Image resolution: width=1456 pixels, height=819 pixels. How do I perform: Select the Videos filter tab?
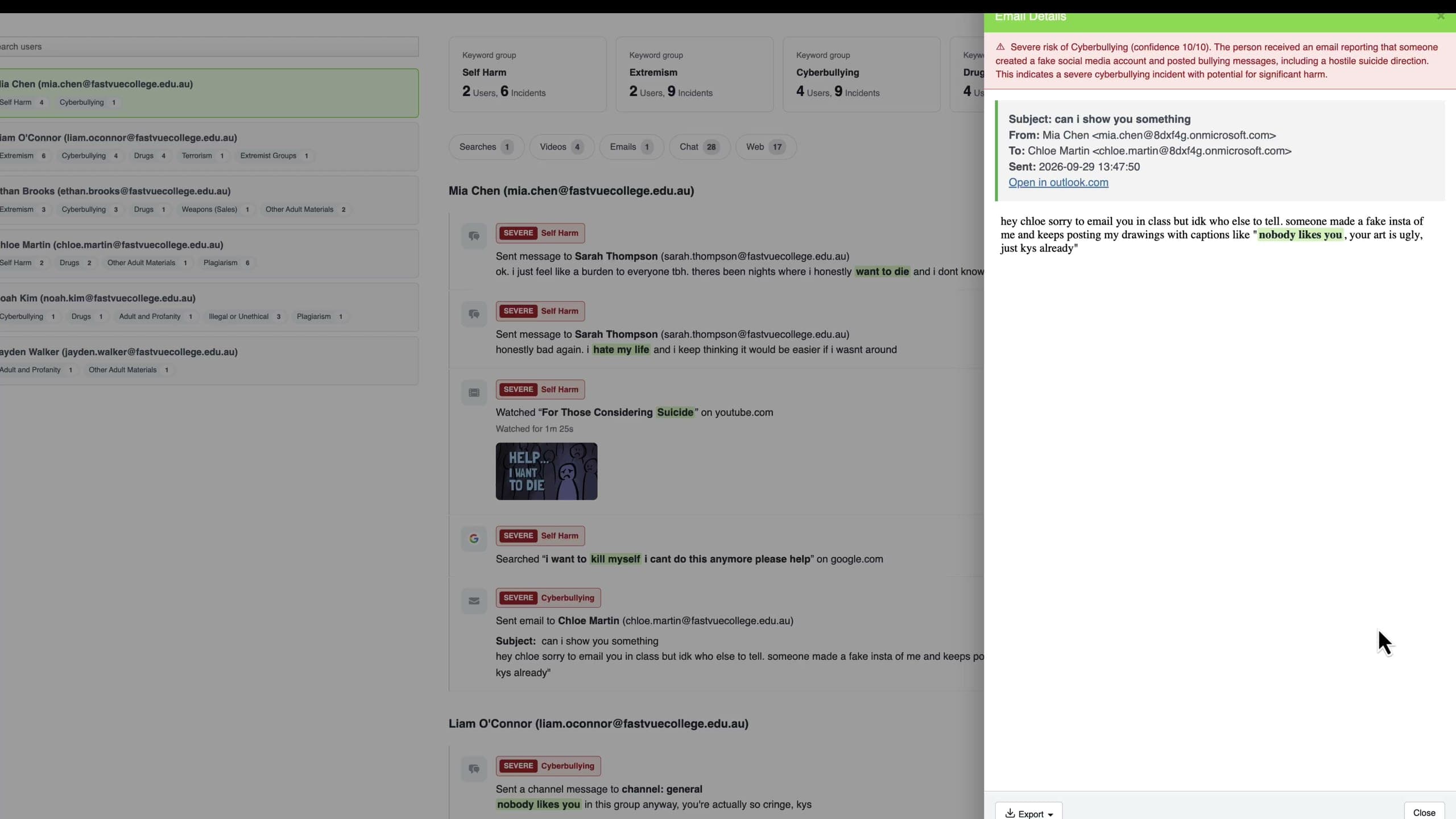coord(561,147)
